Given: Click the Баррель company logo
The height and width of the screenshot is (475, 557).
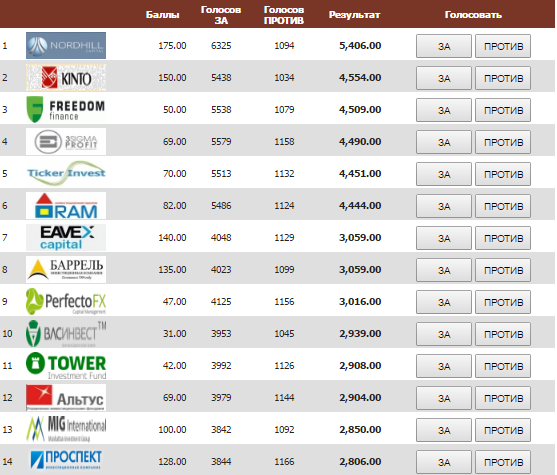Looking at the screenshot, I should click(x=66, y=269).
